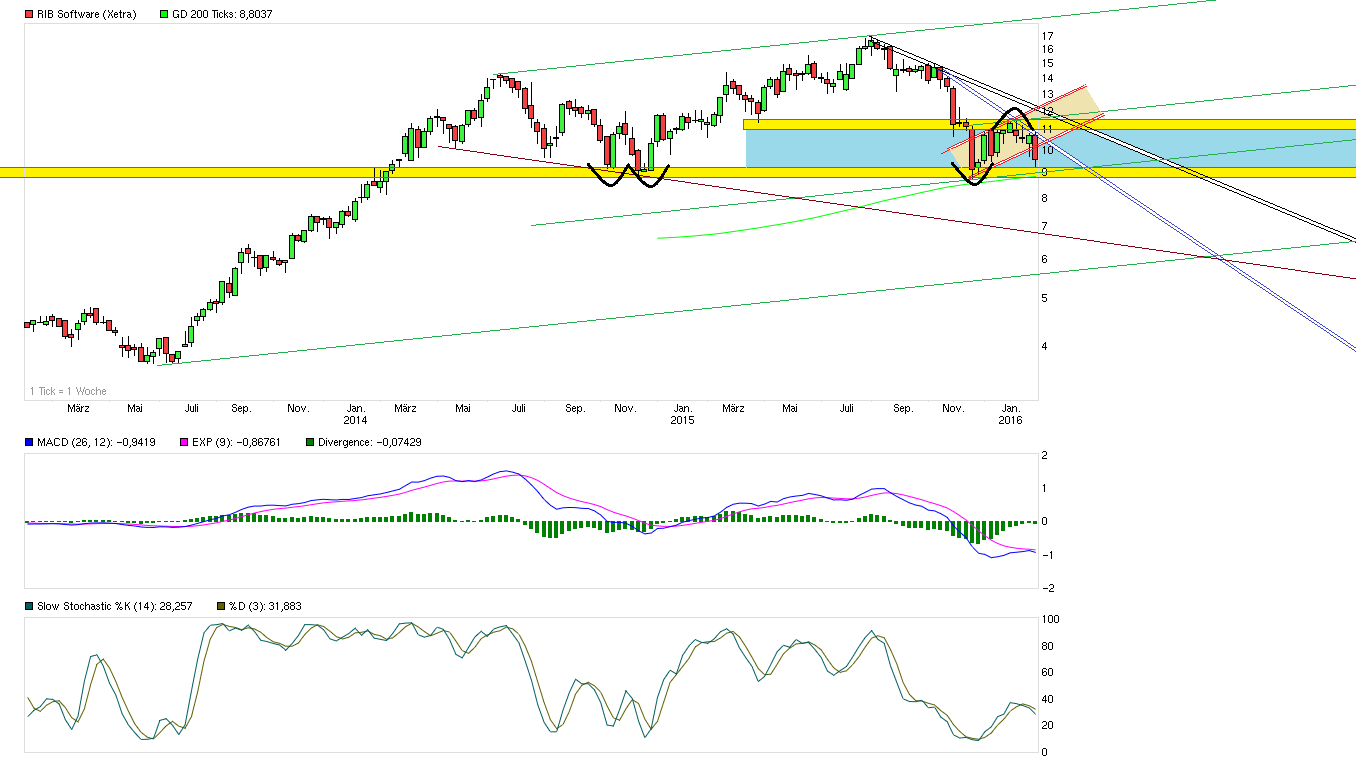The width and height of the screenshot is (1356, 773).
Task: Select the "EXP (9): -0,86761" label
Action: tap(238, 442)
